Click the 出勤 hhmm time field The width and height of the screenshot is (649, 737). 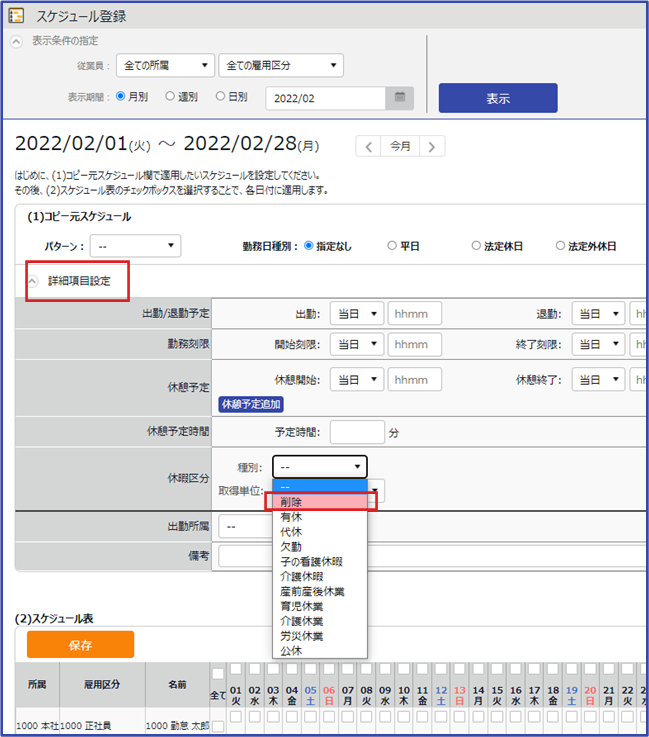(x=414, y=314)
